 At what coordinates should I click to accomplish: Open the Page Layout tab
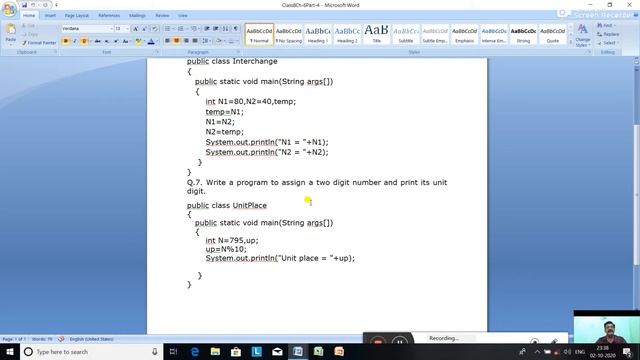pyautogui.click(x=76, y=16)
